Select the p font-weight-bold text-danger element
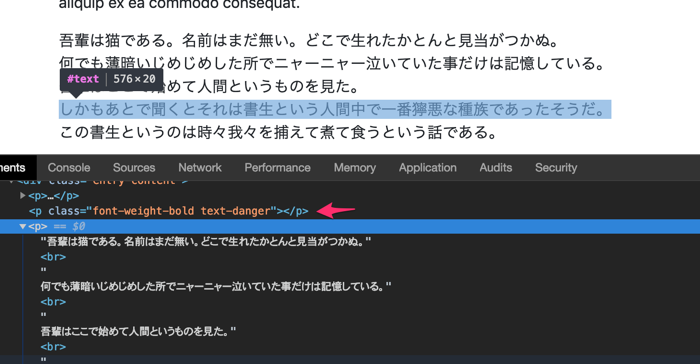Image resolution: width=700 pixels, height=364 pixels. click(169, 211)
